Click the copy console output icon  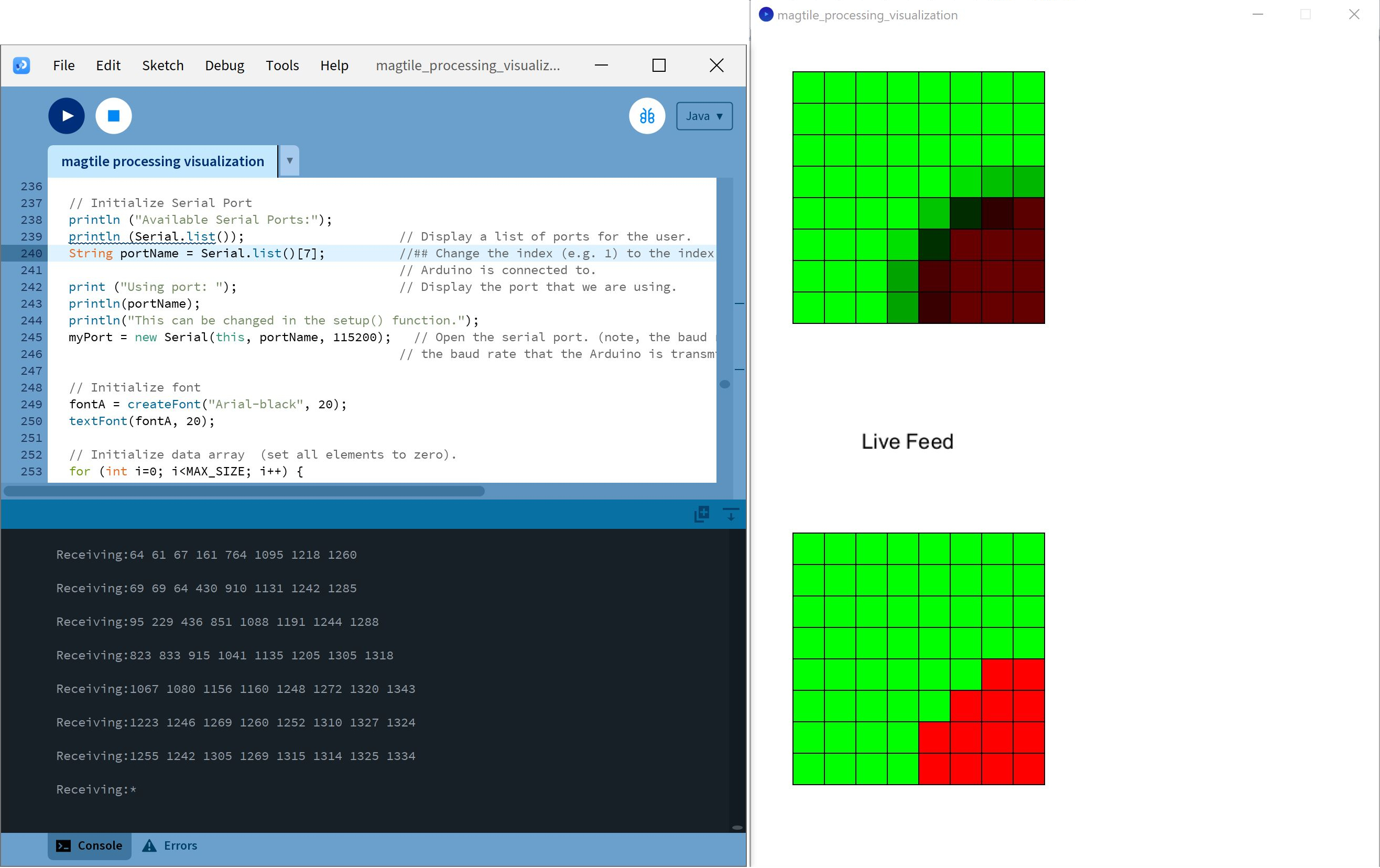point(701,514)
